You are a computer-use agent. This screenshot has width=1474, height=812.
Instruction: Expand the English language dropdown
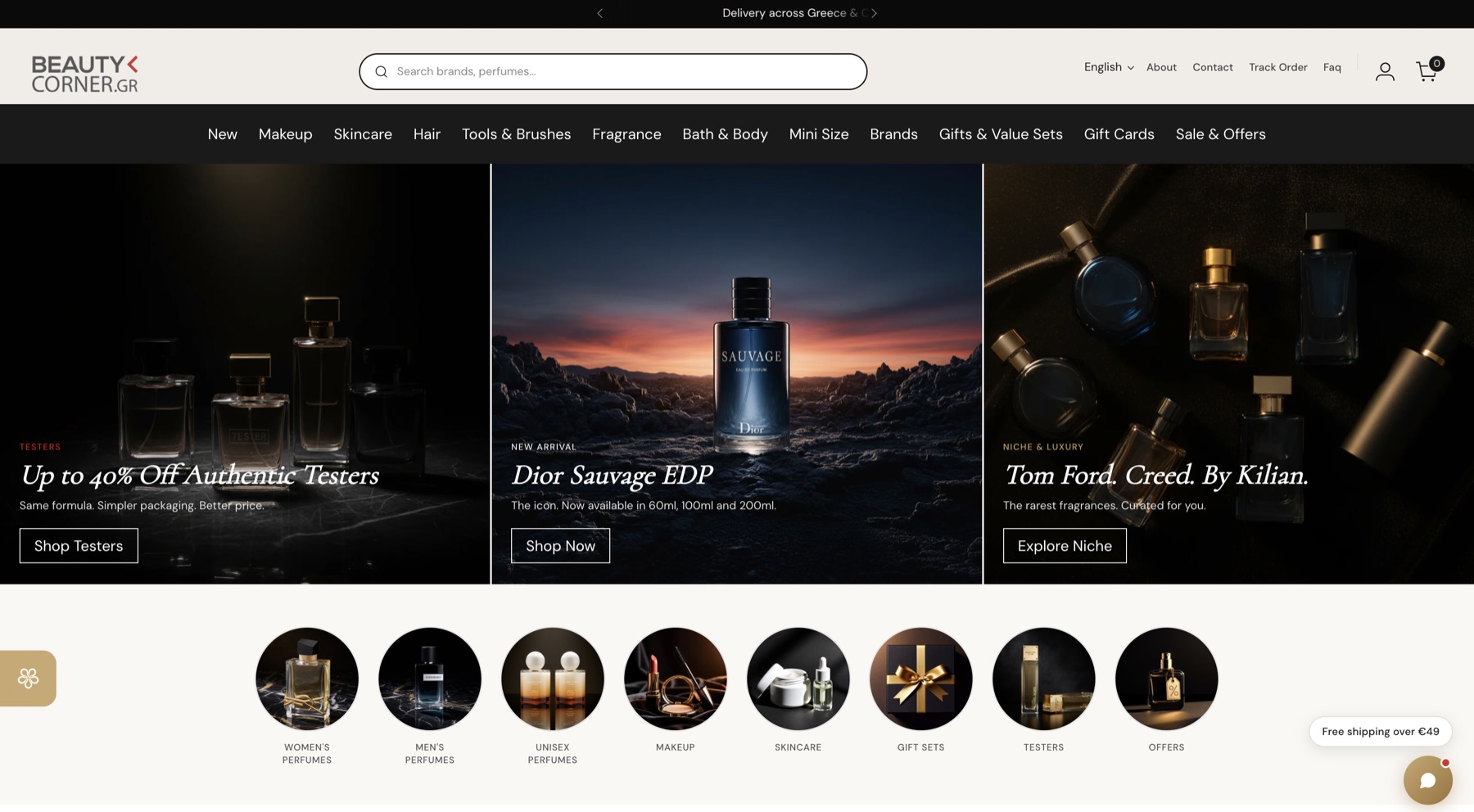pyautogui.click(x=1109, y=67)
